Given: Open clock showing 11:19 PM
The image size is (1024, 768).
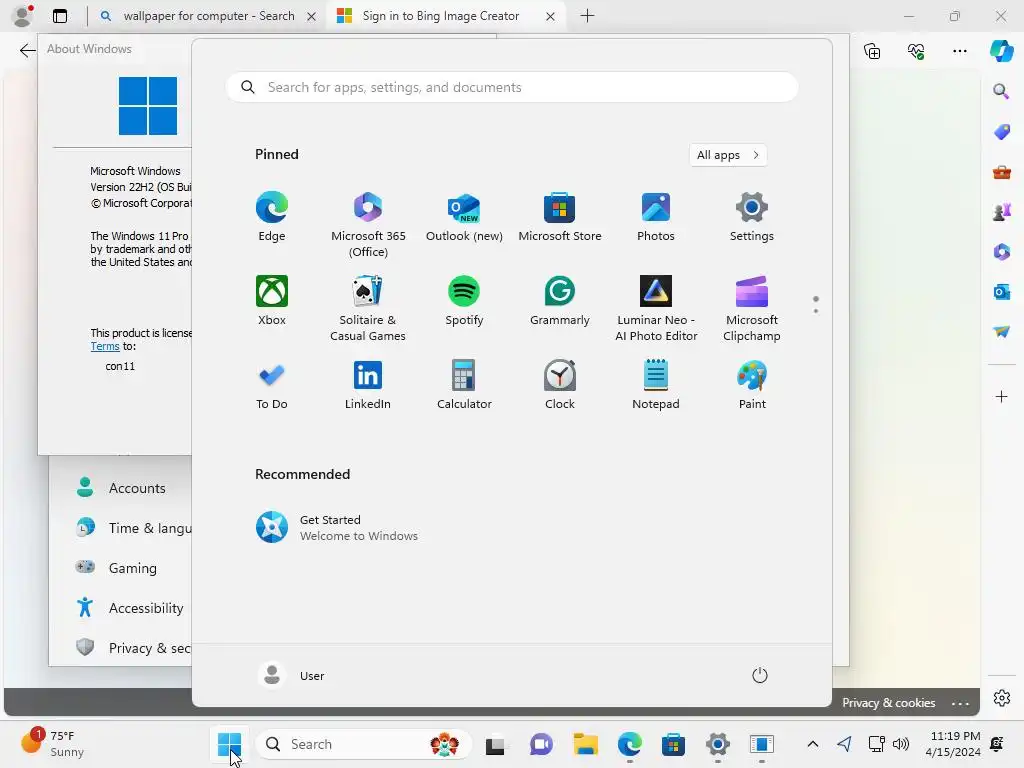Looking at the screenshot, I should point(953,744).
